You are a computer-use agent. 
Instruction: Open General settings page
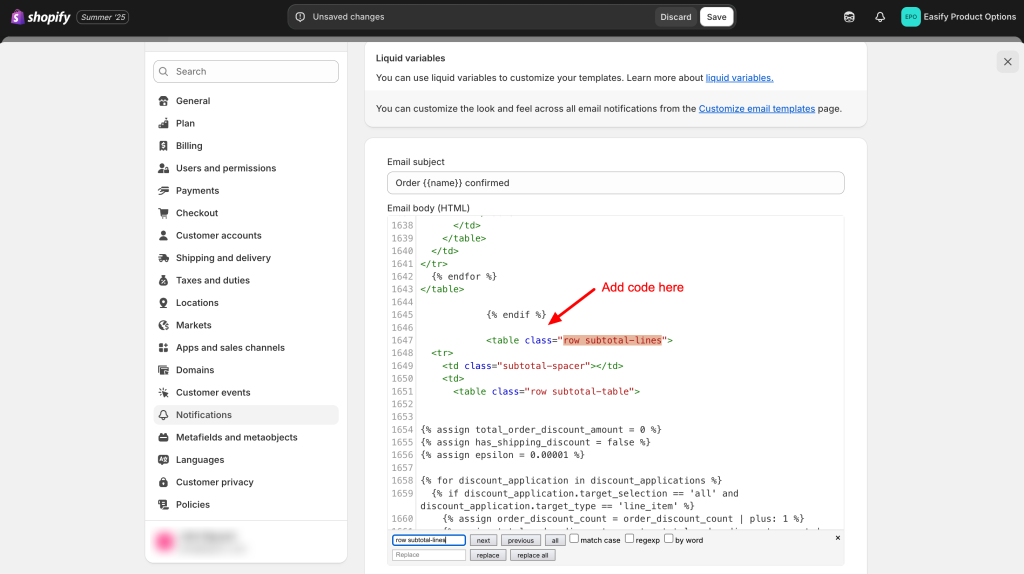[x=246, y=101]
